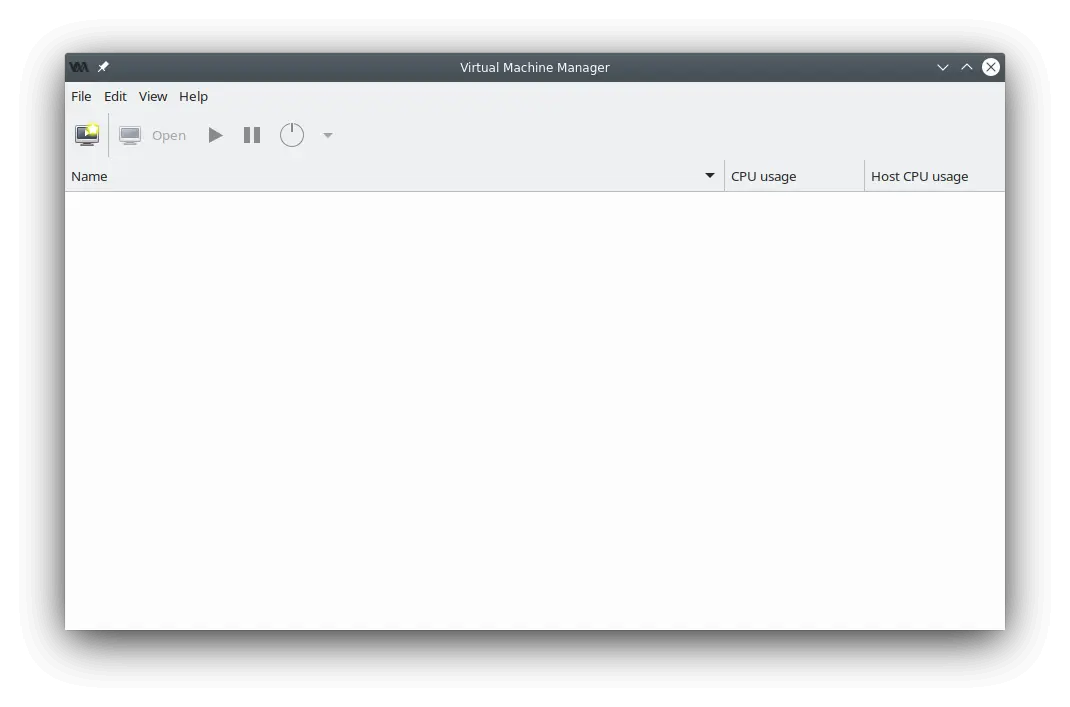This screenshot has height=707, width=1070.
Task: Close the Virtual Machine Manager window
Action: tap(991, 67)
